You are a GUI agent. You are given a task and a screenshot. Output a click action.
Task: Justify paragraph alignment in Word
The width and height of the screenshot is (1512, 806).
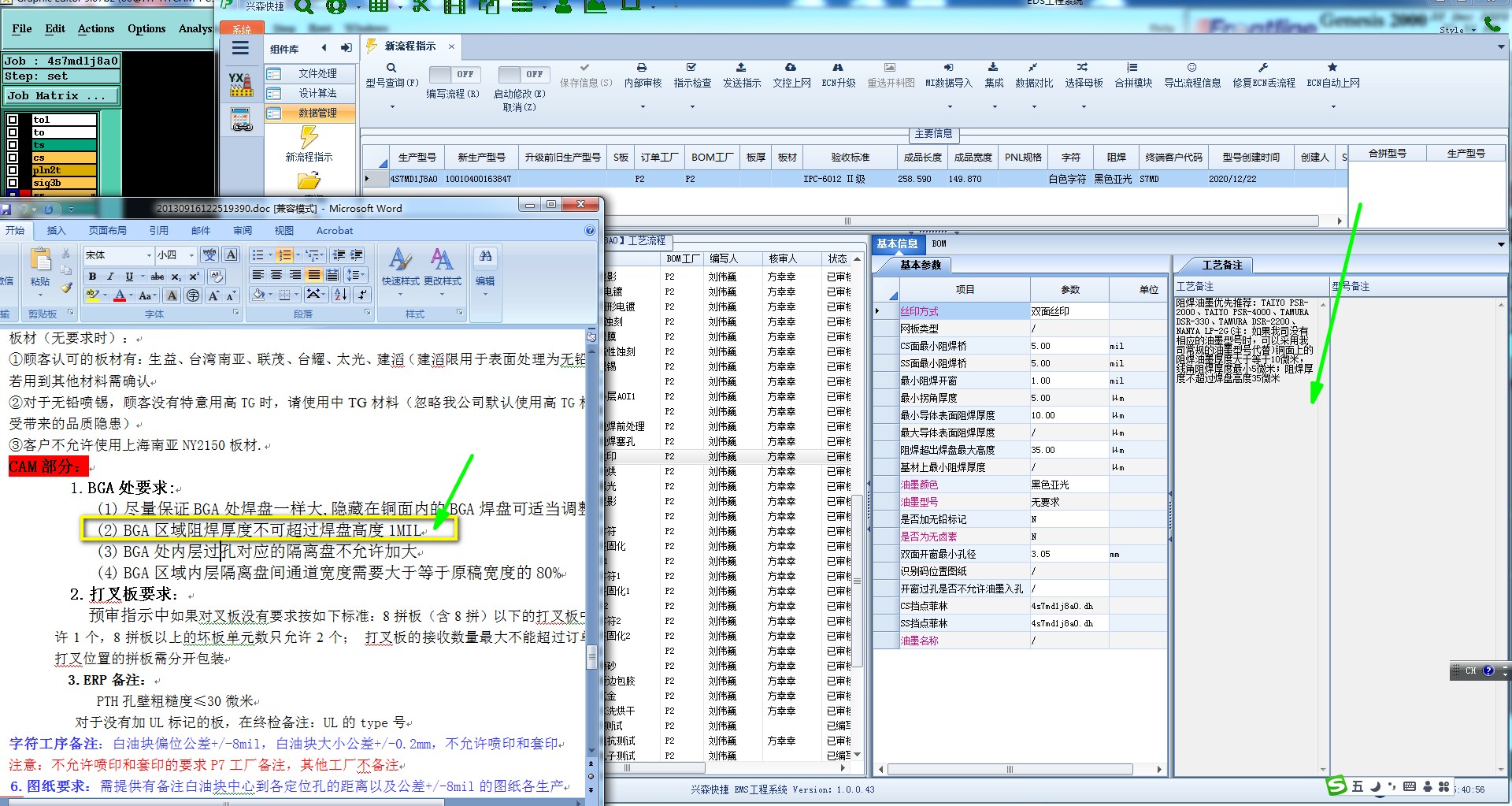coord(313,275)
